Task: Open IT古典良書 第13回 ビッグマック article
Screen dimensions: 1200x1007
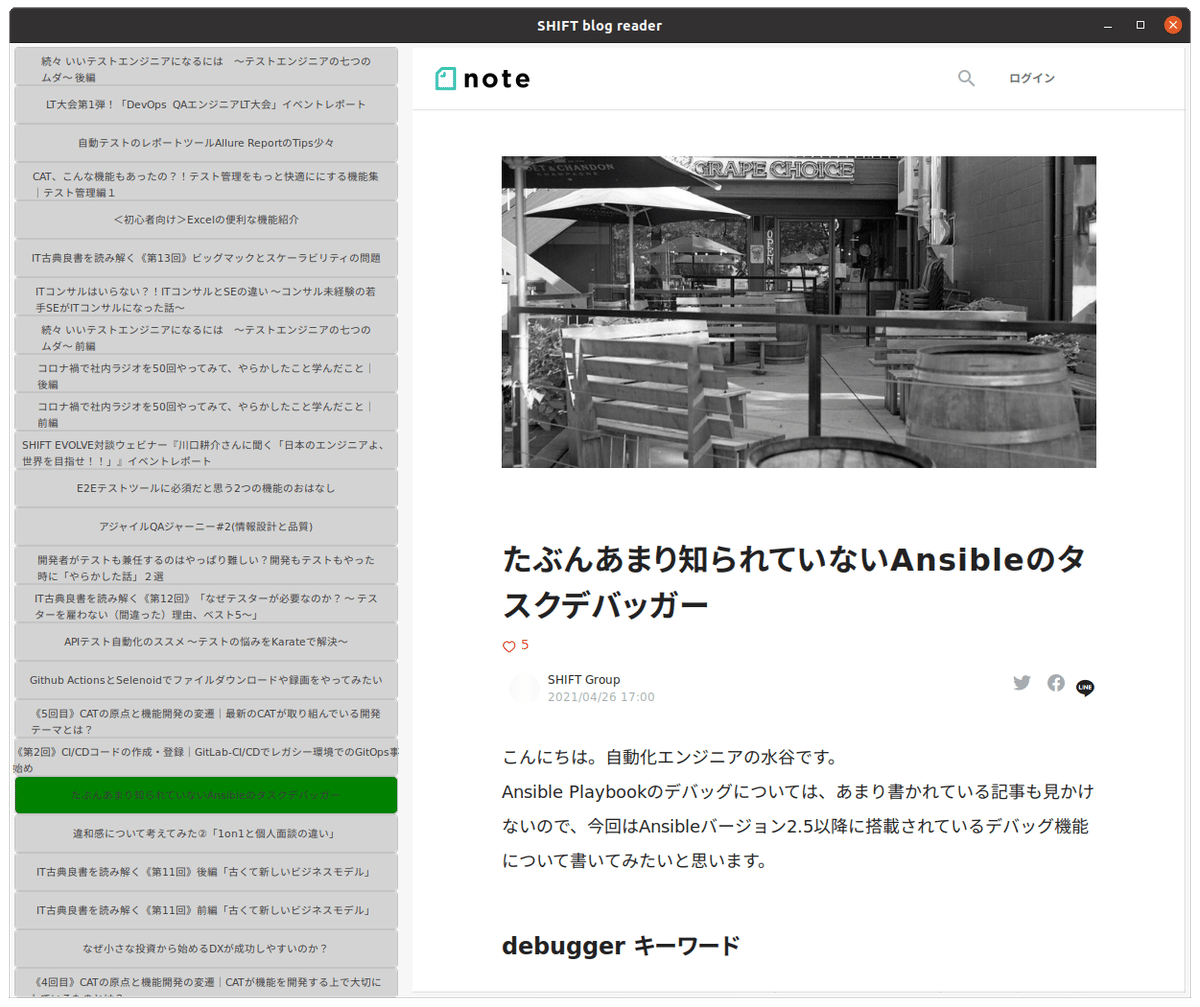Action: [x=206, y=258]
